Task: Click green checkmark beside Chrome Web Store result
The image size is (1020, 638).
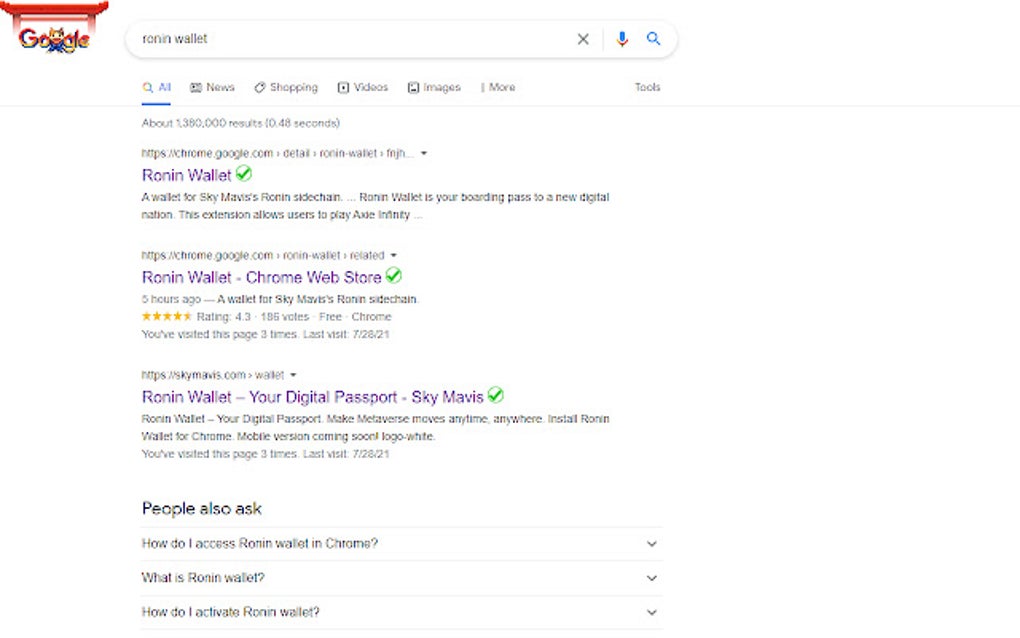Action: tap(393, 277)
